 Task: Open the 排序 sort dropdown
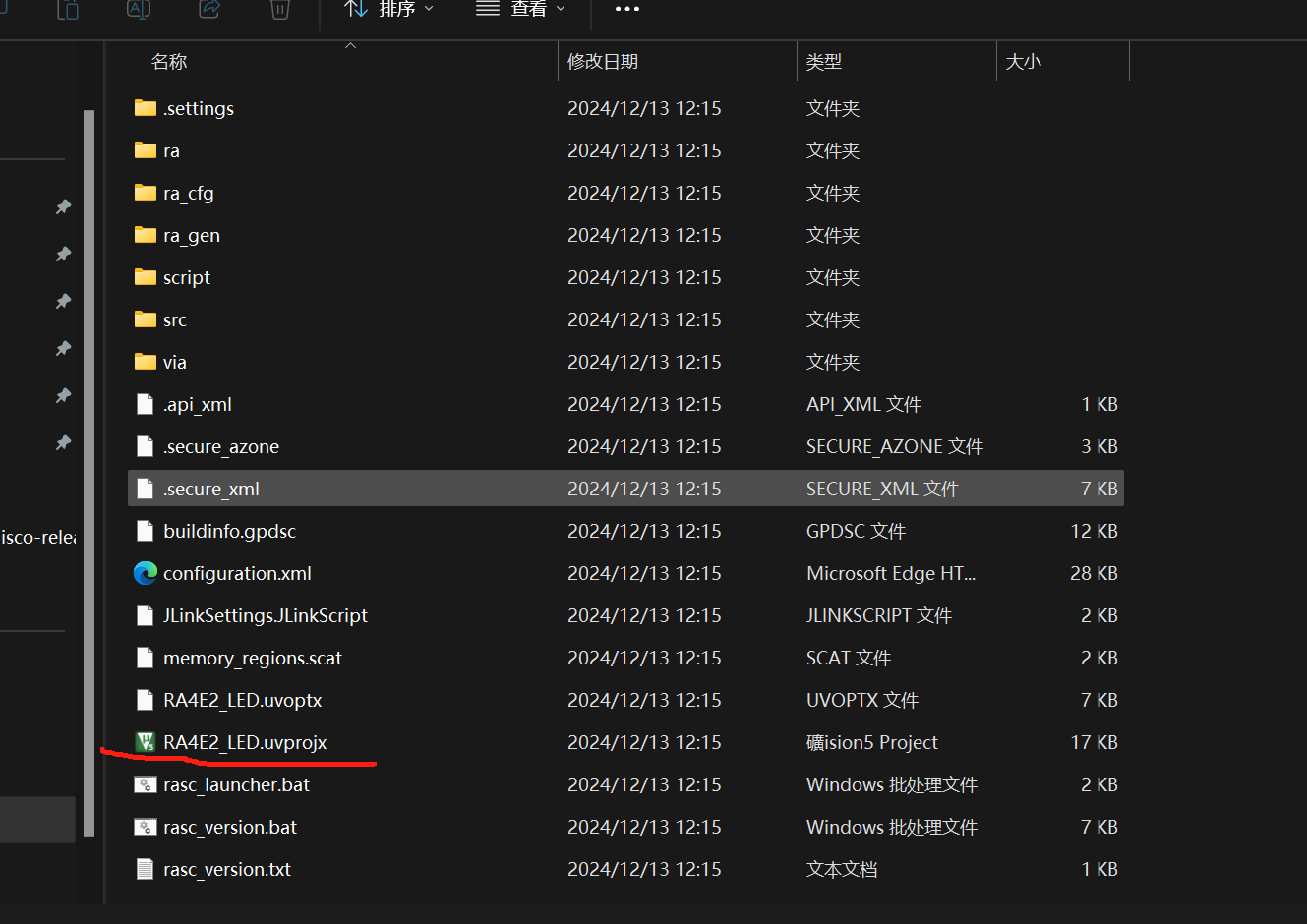click(388, 9)
